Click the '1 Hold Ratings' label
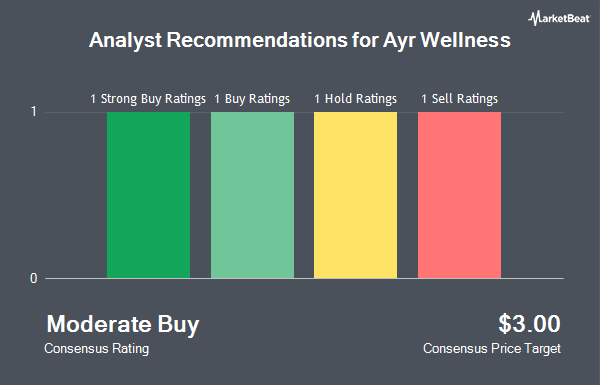 click(355, 99)
